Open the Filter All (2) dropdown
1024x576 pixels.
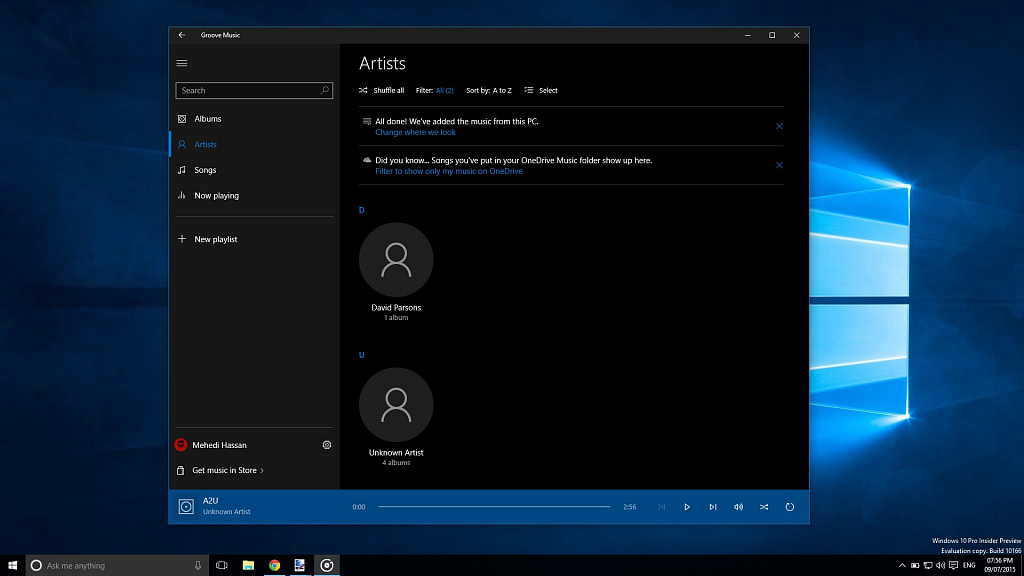434,90
